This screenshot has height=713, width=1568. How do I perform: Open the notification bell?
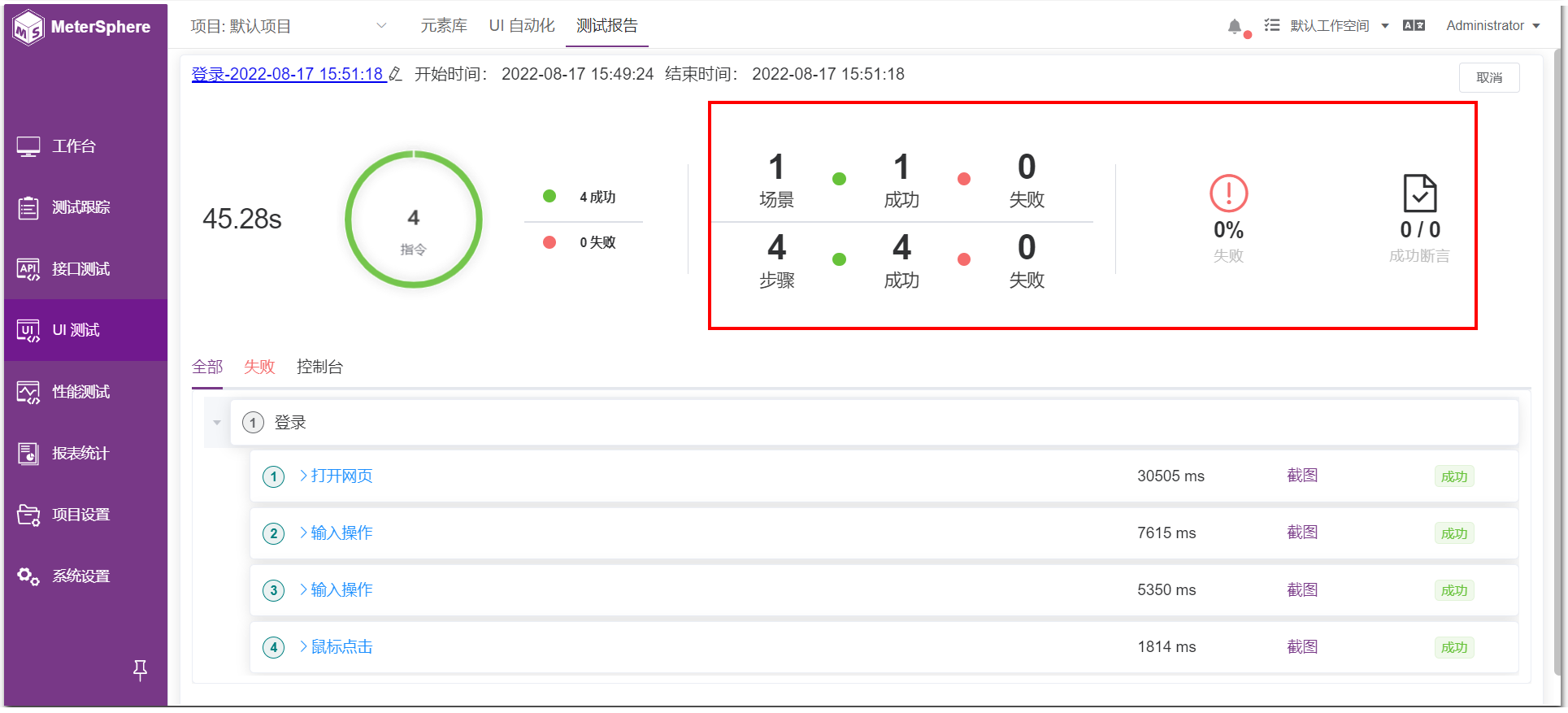(1235, 26)
